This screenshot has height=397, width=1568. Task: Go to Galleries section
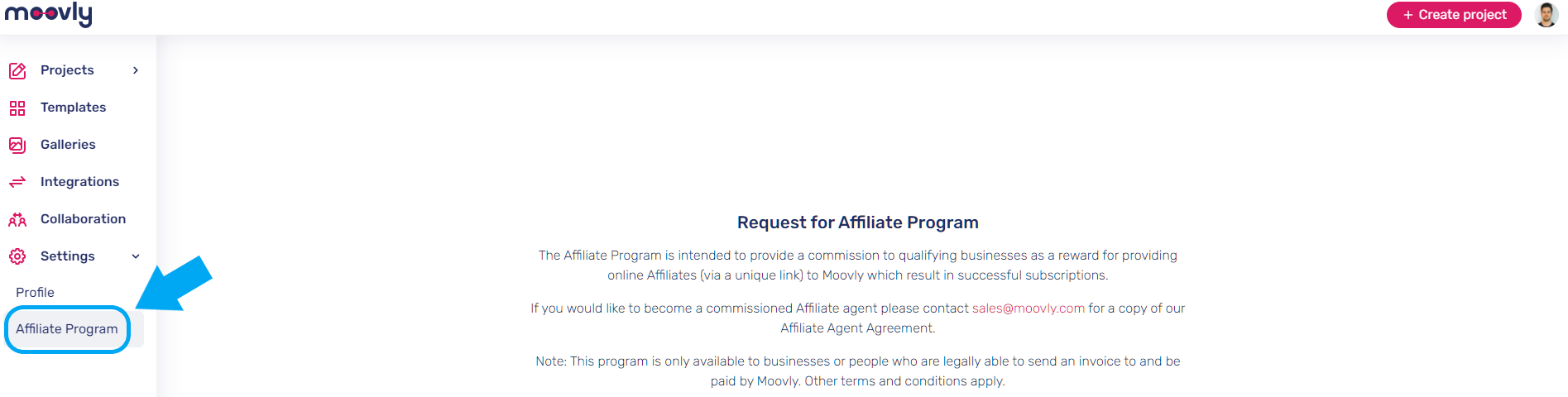pyautogui.click(x=68, y=145)
